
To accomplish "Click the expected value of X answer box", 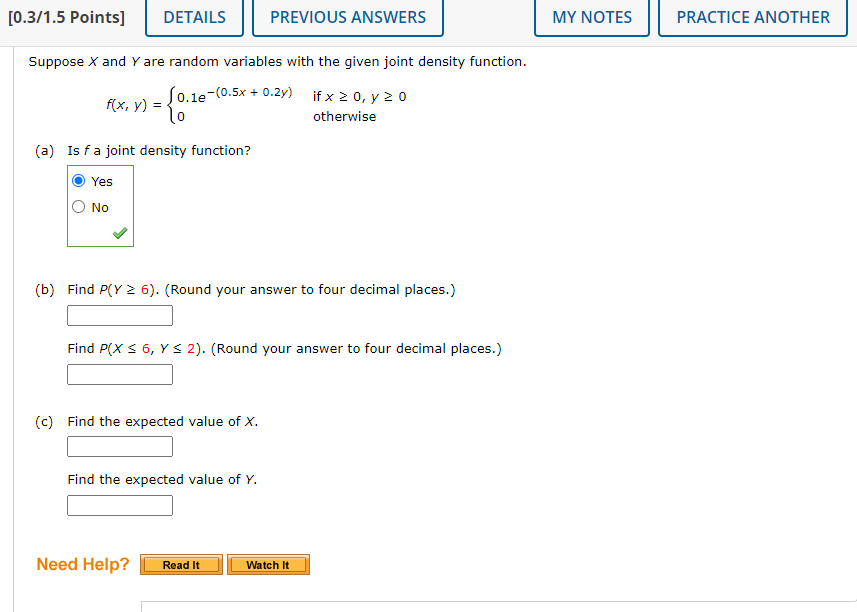I will [119, 447].
